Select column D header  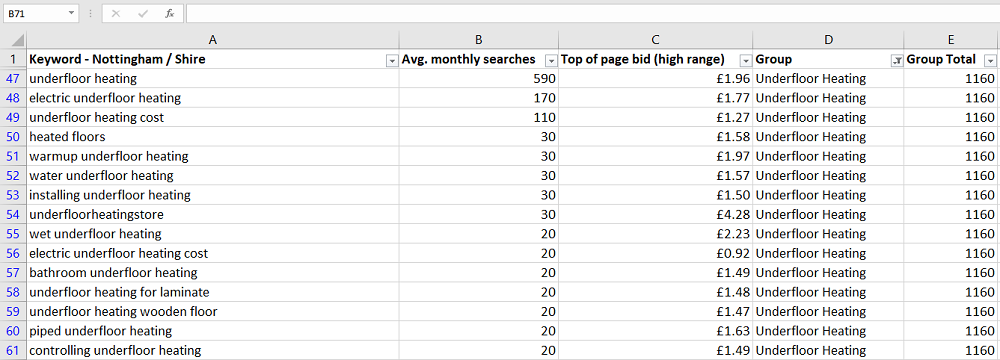pos(828,40)
